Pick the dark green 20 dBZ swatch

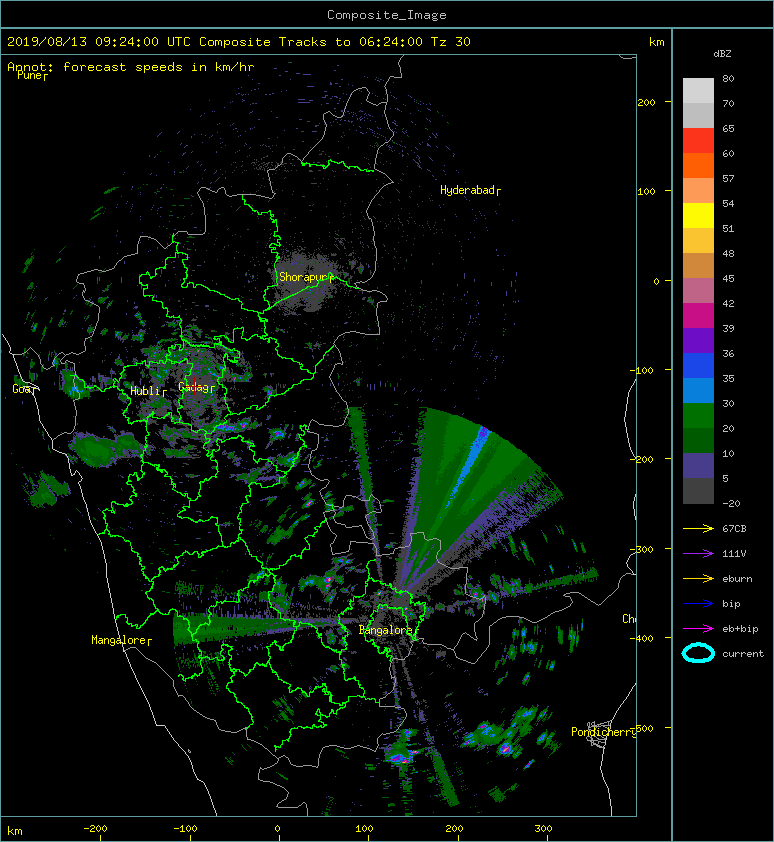[x=698, y=440]
